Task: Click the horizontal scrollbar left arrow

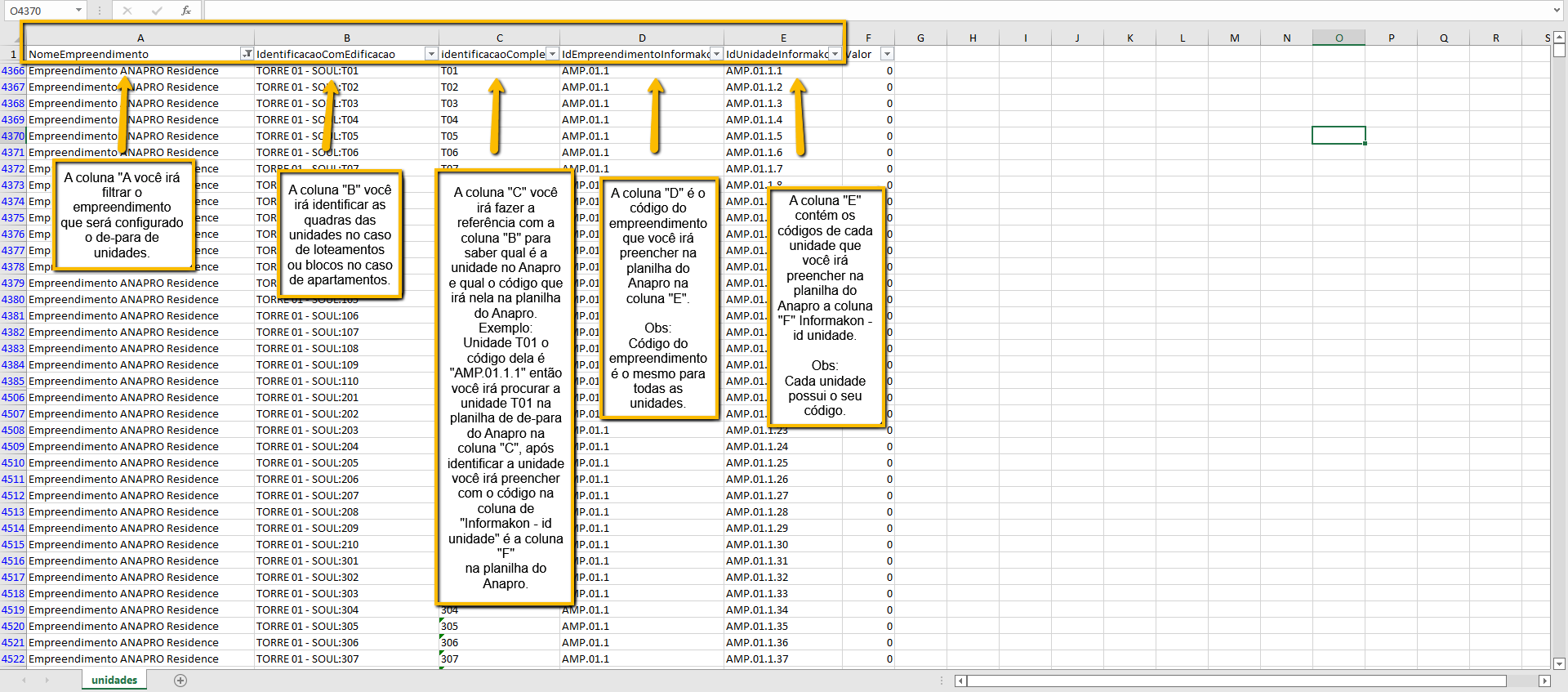Action: click(961, 681)
